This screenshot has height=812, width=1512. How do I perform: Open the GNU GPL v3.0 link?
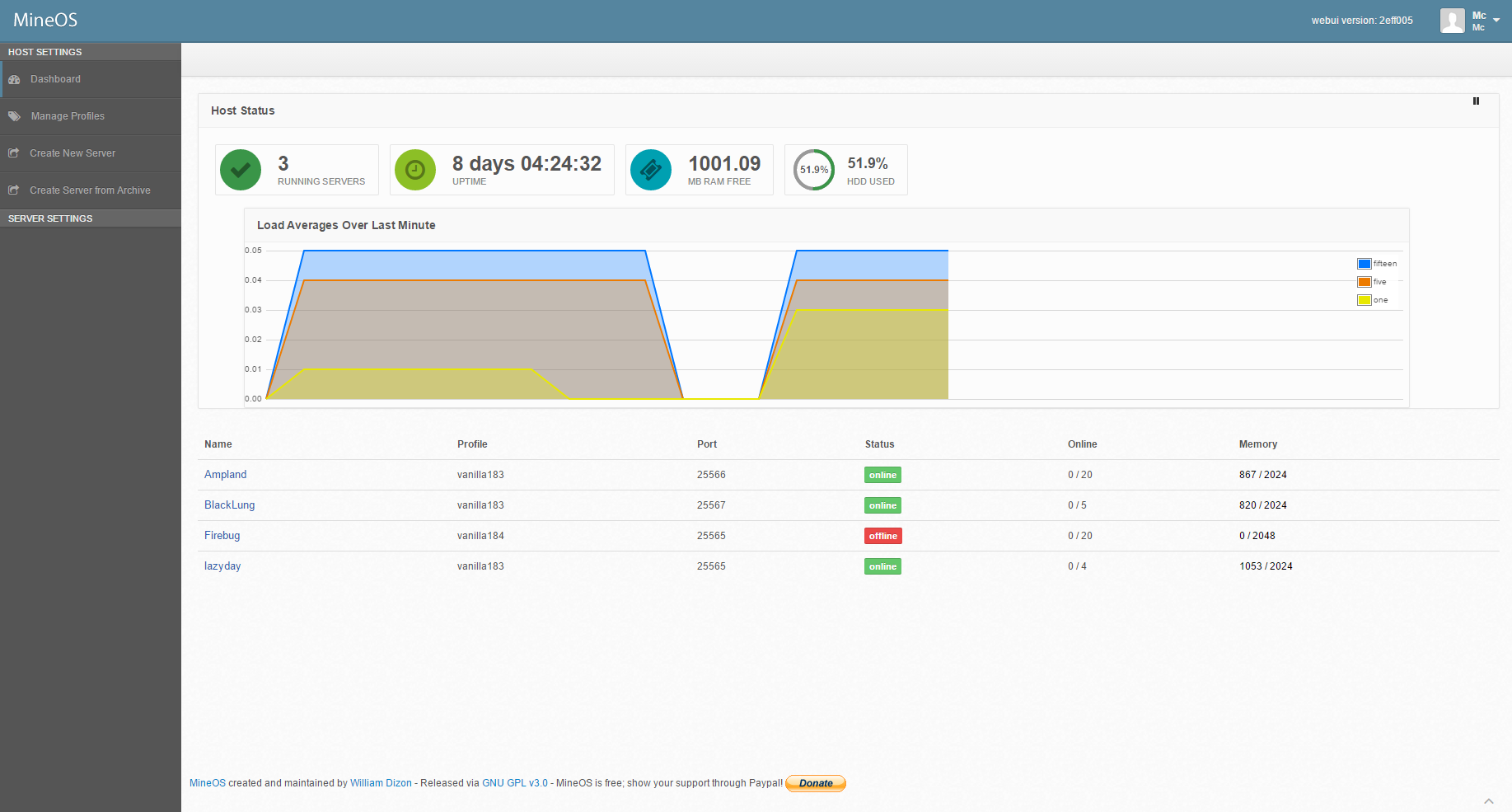pyautogui.click(x=515, y=783)
